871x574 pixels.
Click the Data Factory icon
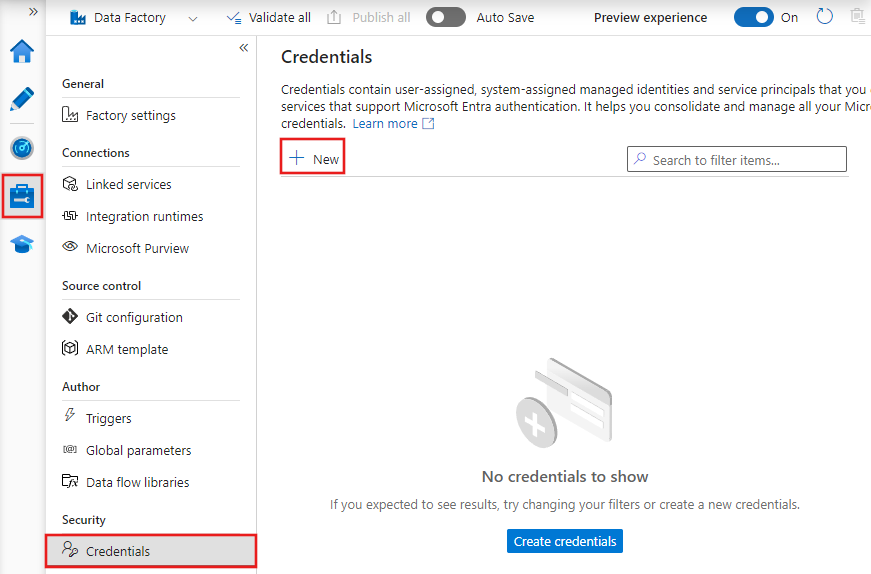[78, 18]
